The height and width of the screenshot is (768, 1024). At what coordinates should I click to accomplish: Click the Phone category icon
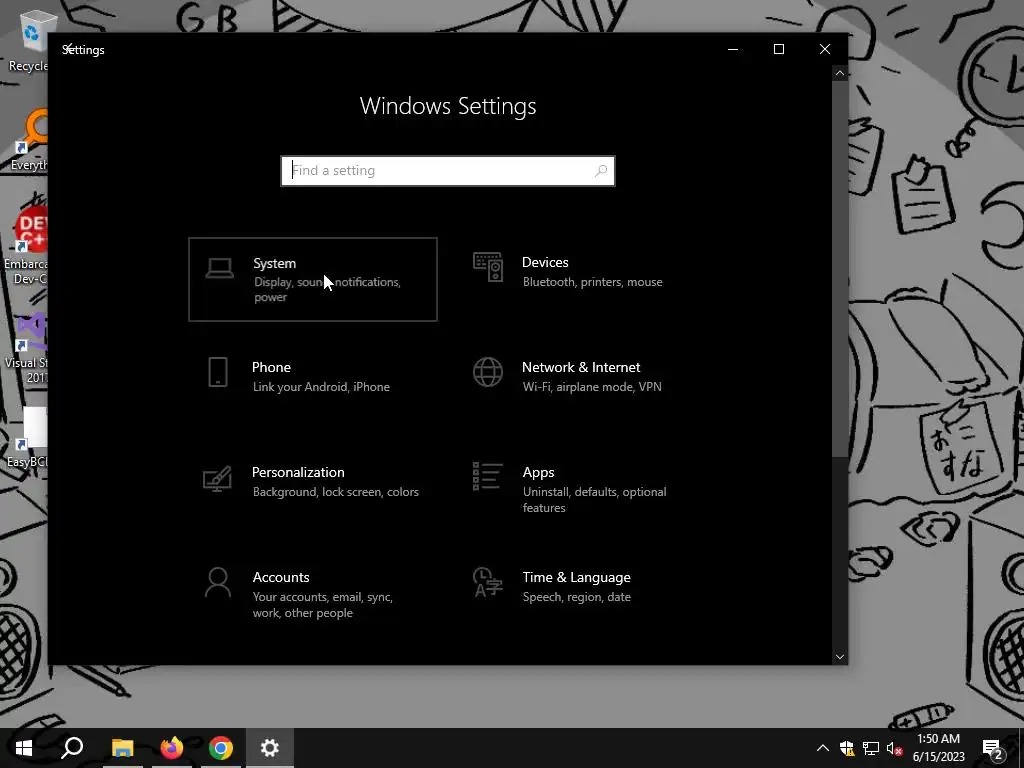[x=218, y=372]
